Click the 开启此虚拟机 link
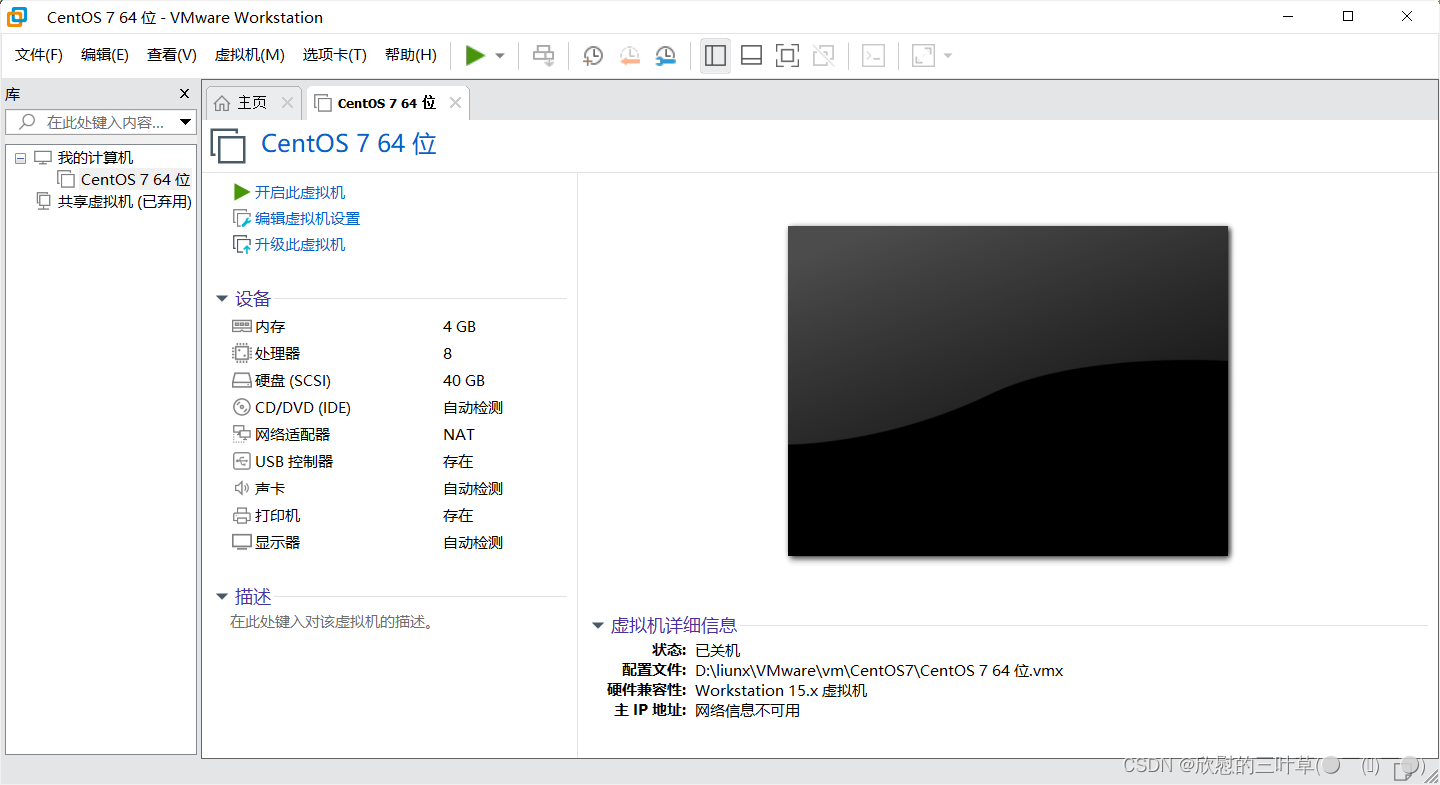Viewport: 1440px width, 785px height. coord(300,192)
